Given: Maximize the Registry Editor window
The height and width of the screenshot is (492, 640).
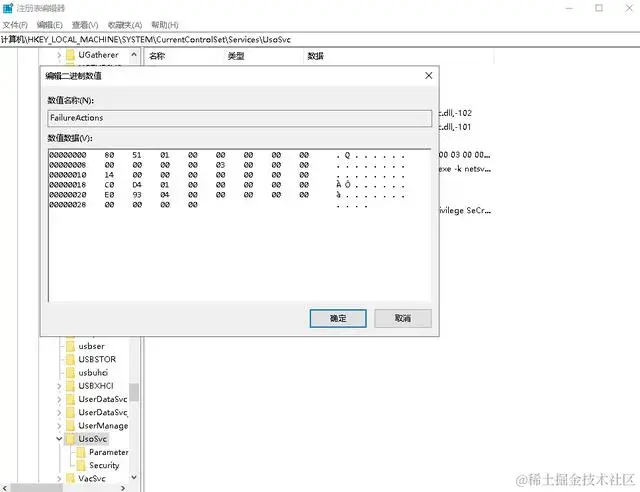Looking at the screenshot, I should click(x=599, y=8).
